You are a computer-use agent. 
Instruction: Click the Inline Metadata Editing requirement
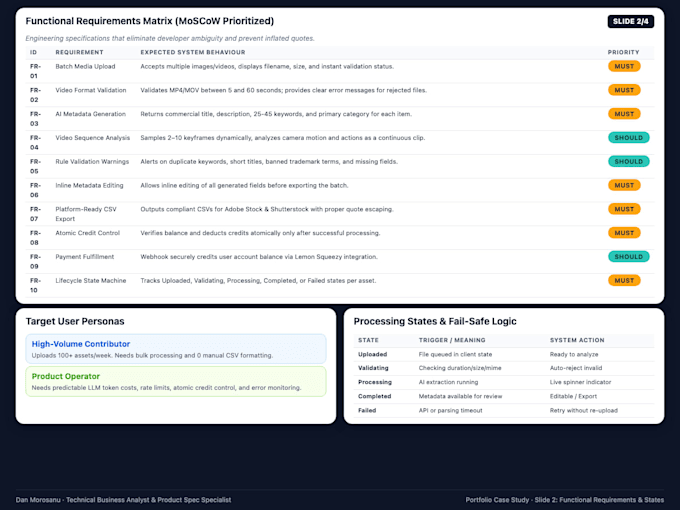click(x=89, y=185)
